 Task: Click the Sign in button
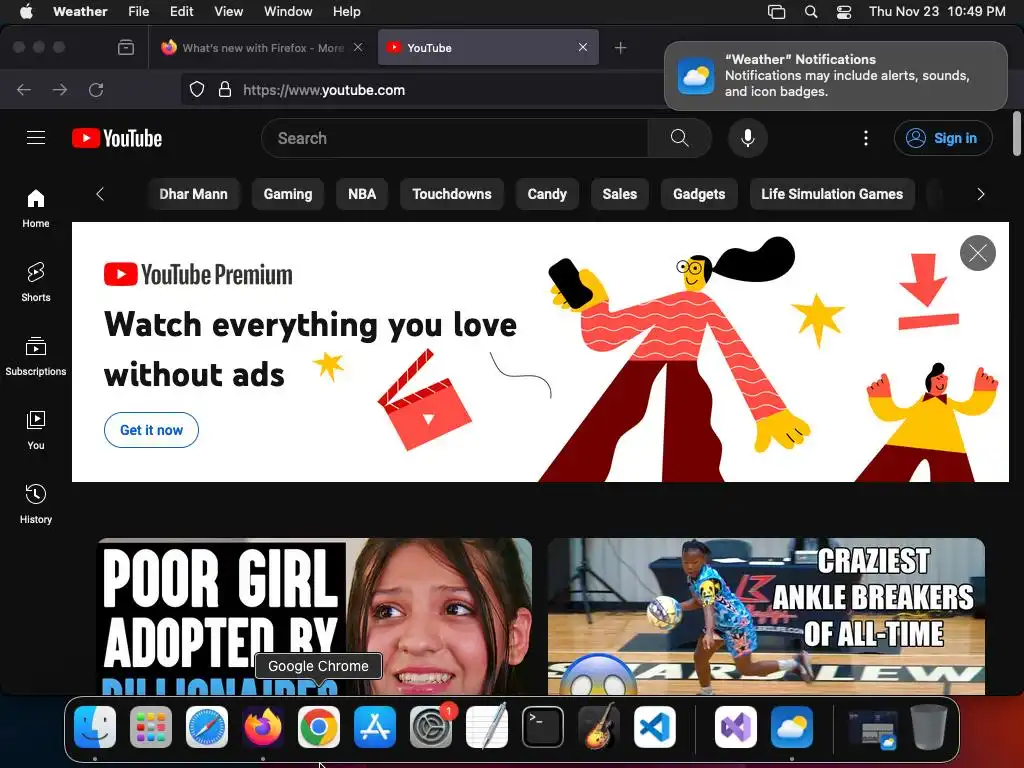pos(943,138)
